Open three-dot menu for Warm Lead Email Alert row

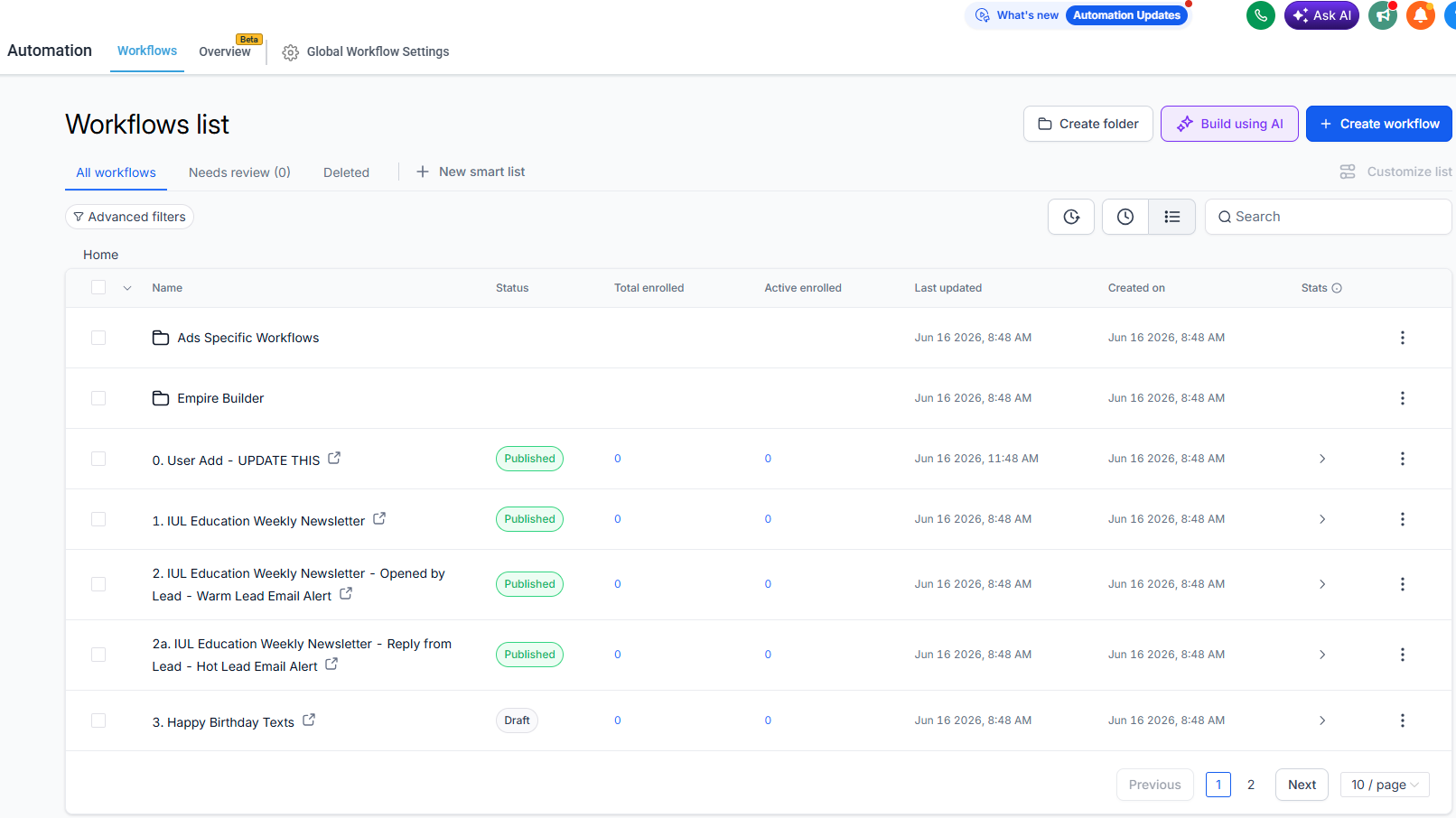click(x=1403, y=584)
